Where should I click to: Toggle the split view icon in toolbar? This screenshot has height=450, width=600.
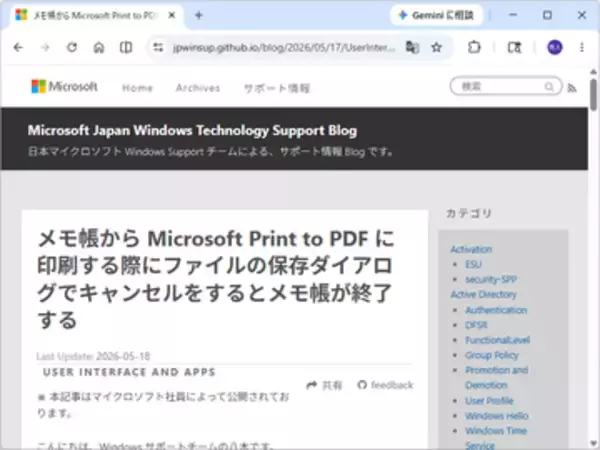pos(126,47)
